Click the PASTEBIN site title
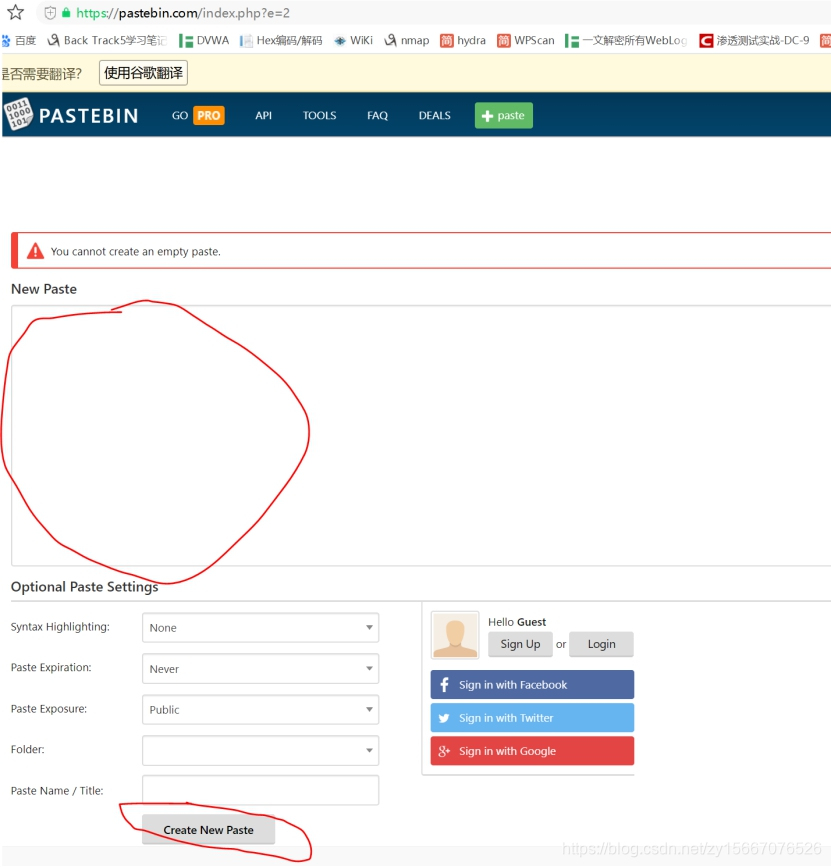This screenshot has height=867, width=831. (x=88, y=116)
